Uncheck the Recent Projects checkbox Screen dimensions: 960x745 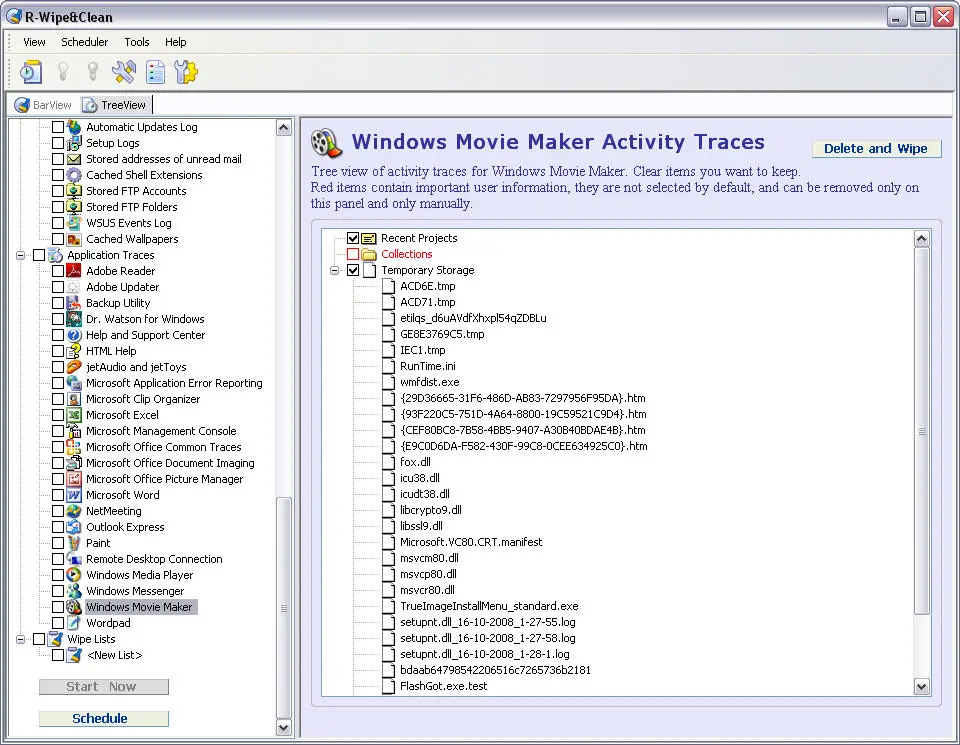tap(353, 238)
